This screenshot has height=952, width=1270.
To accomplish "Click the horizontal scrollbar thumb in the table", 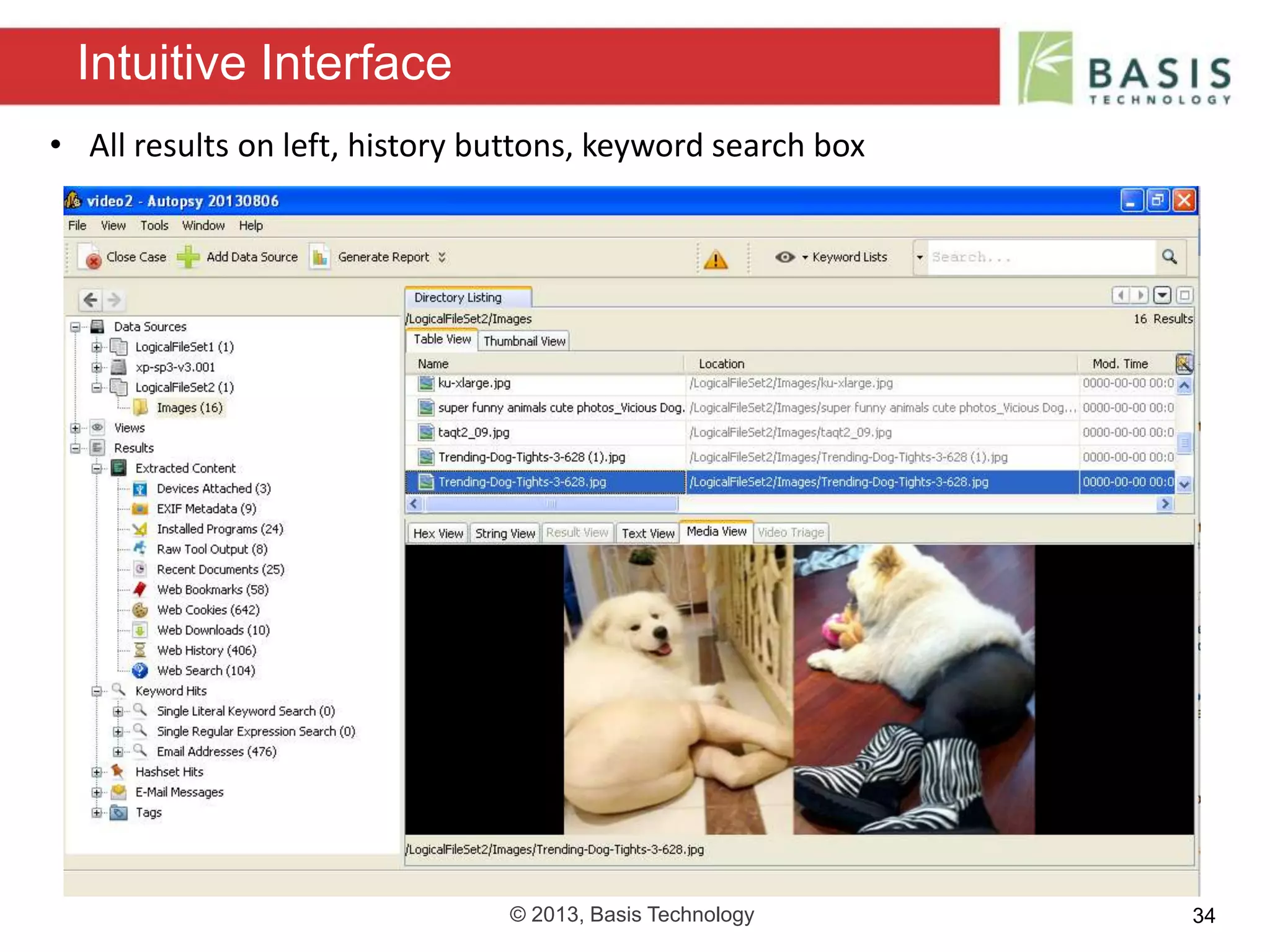I will click(551, 504).
